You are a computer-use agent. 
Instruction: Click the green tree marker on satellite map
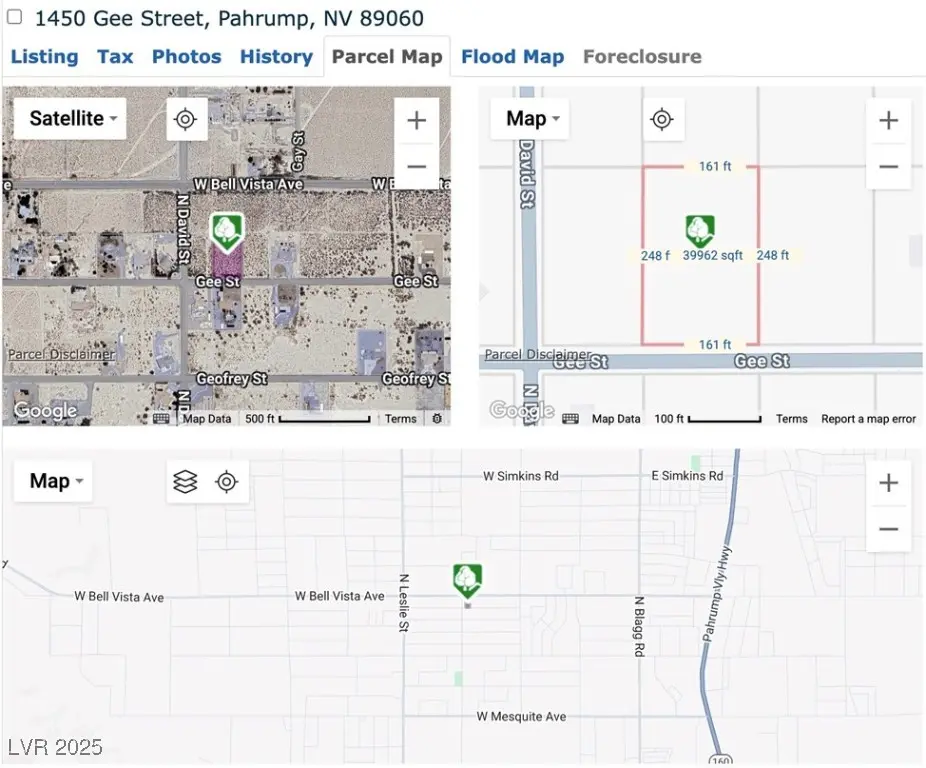click(x=227, y=232)
